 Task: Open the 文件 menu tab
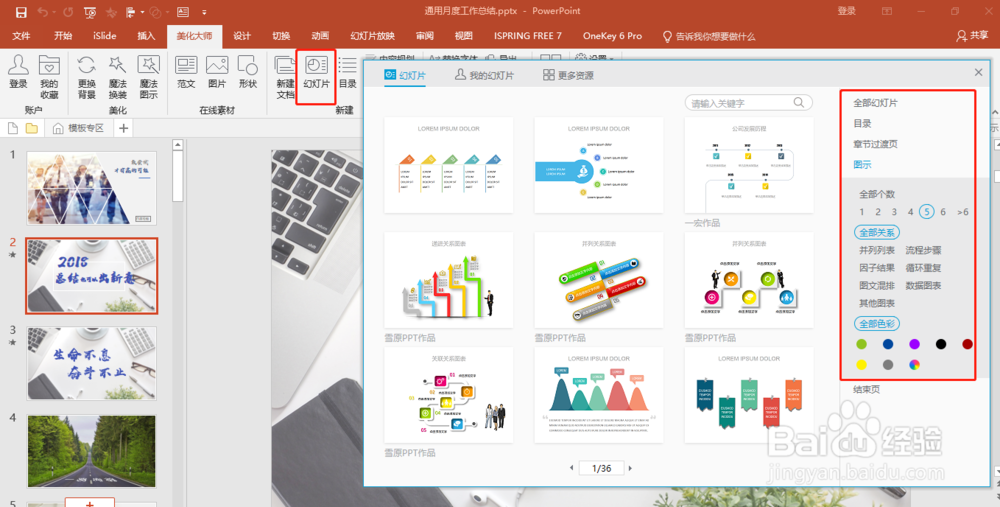[21, 36]
